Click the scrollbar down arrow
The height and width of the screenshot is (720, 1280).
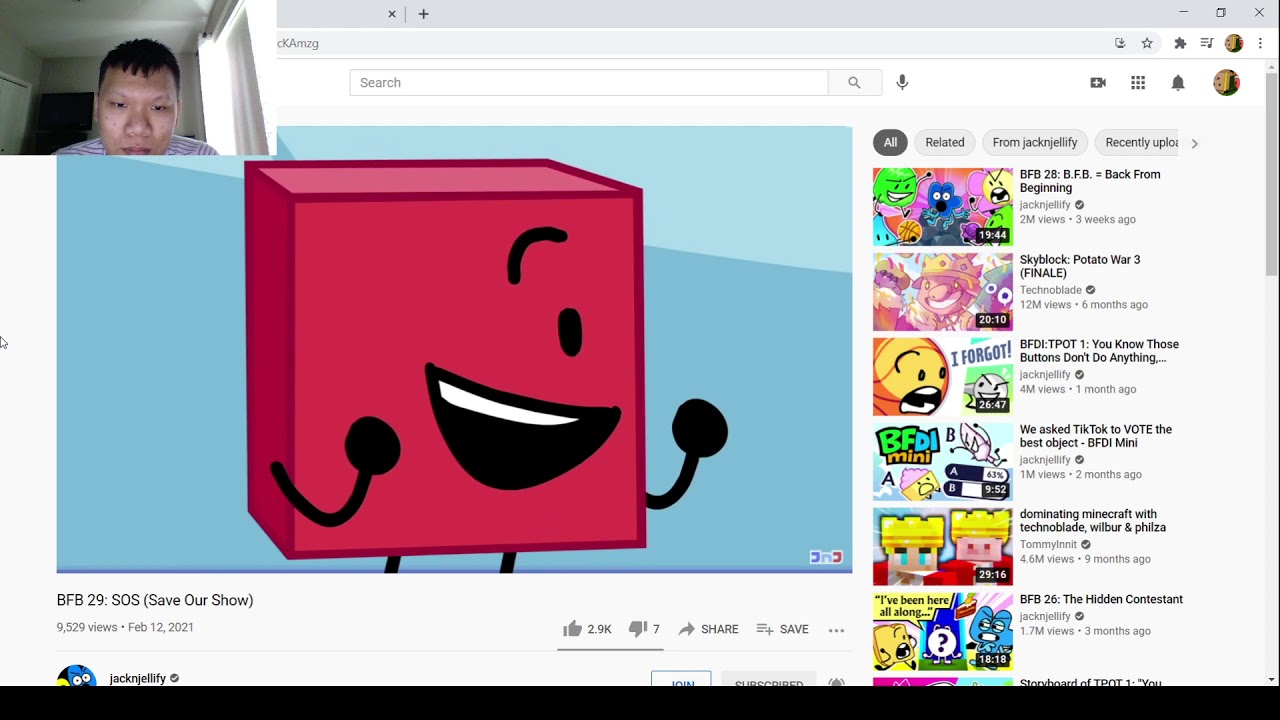1271,679
